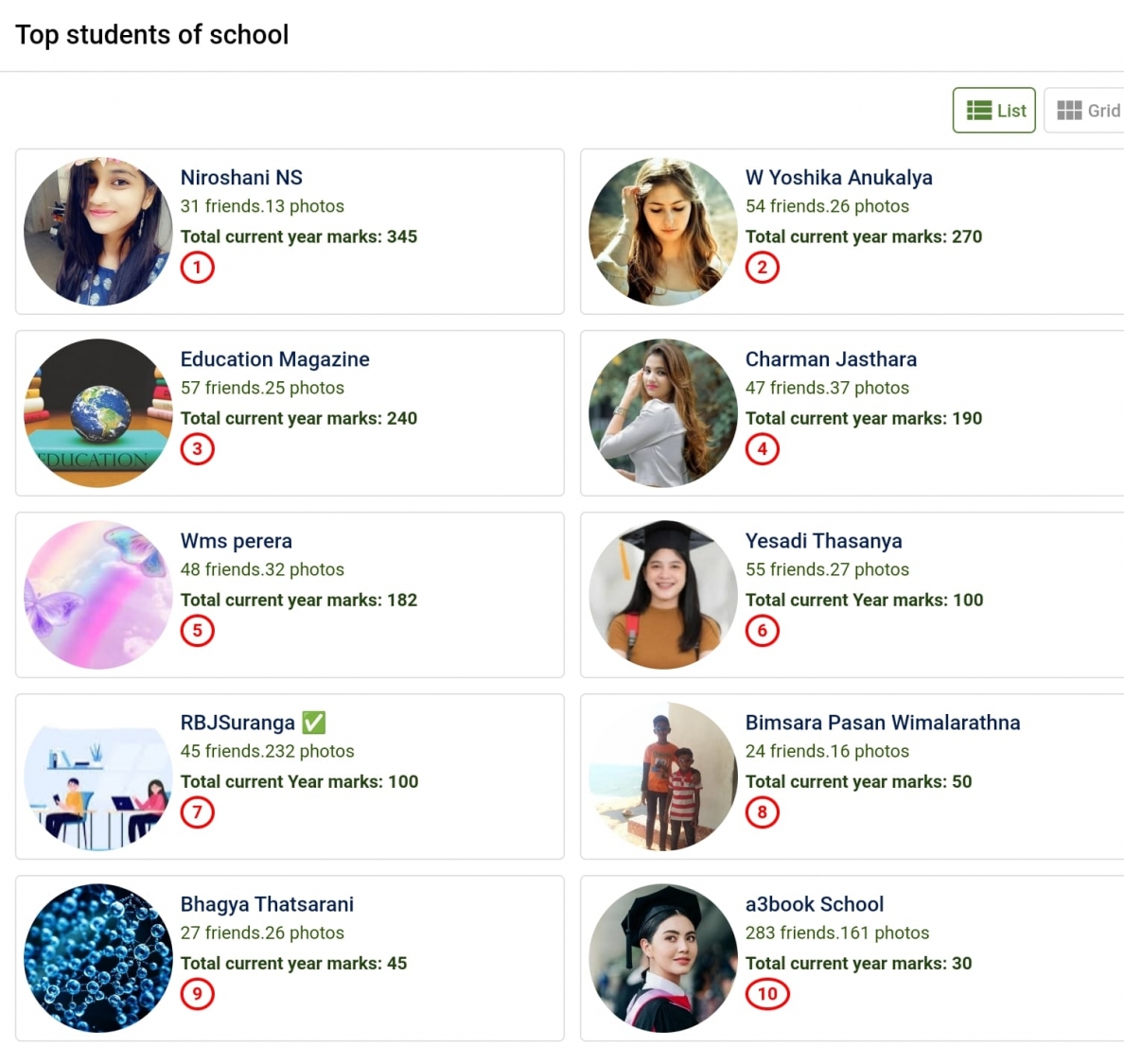The height and width of the screenshot is (1064, 1124).
Task: Open Bimsara Pasan Wimalarathna profile name
Action: [x=882, y=723]
